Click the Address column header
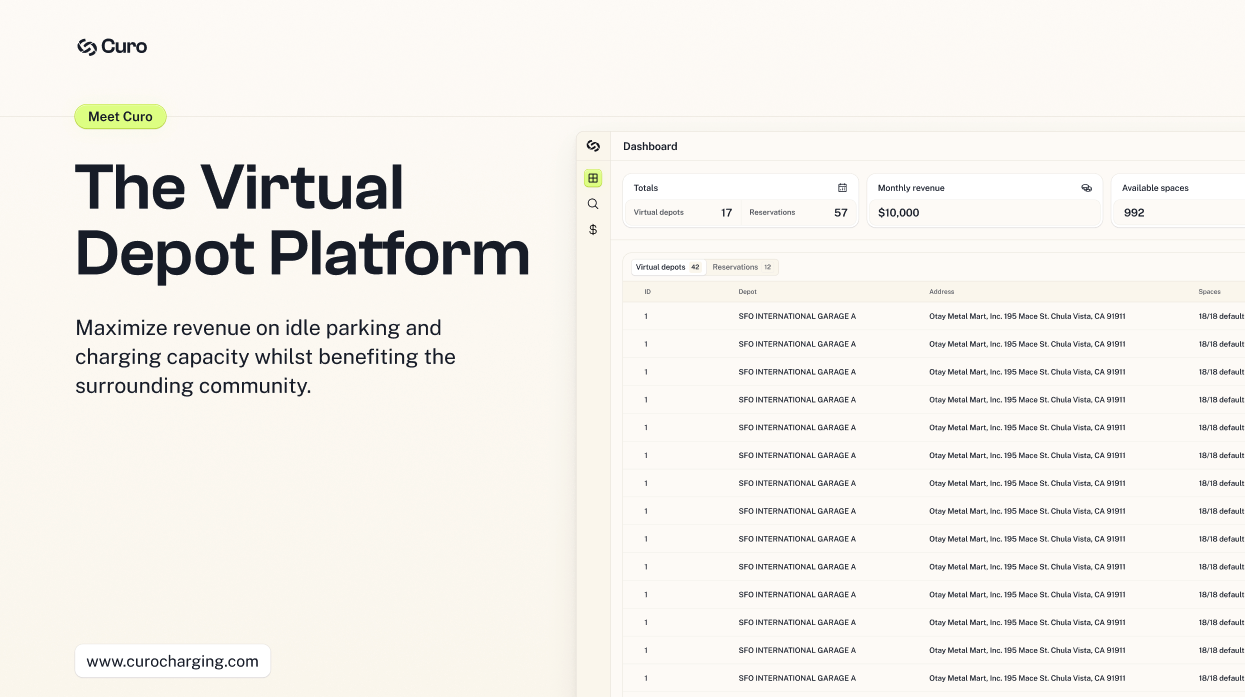 point(941,292)
